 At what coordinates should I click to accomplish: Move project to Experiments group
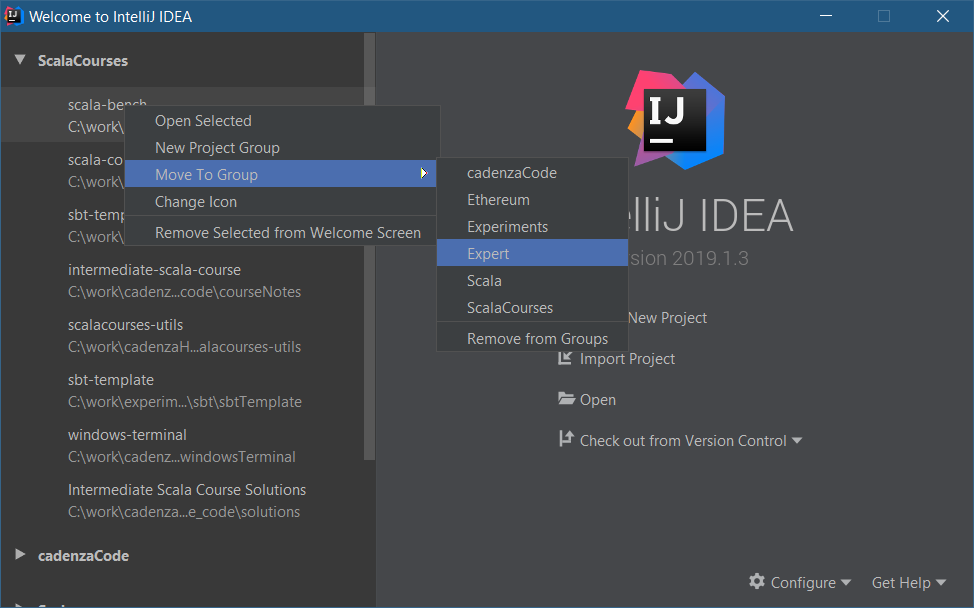[532, 227]
